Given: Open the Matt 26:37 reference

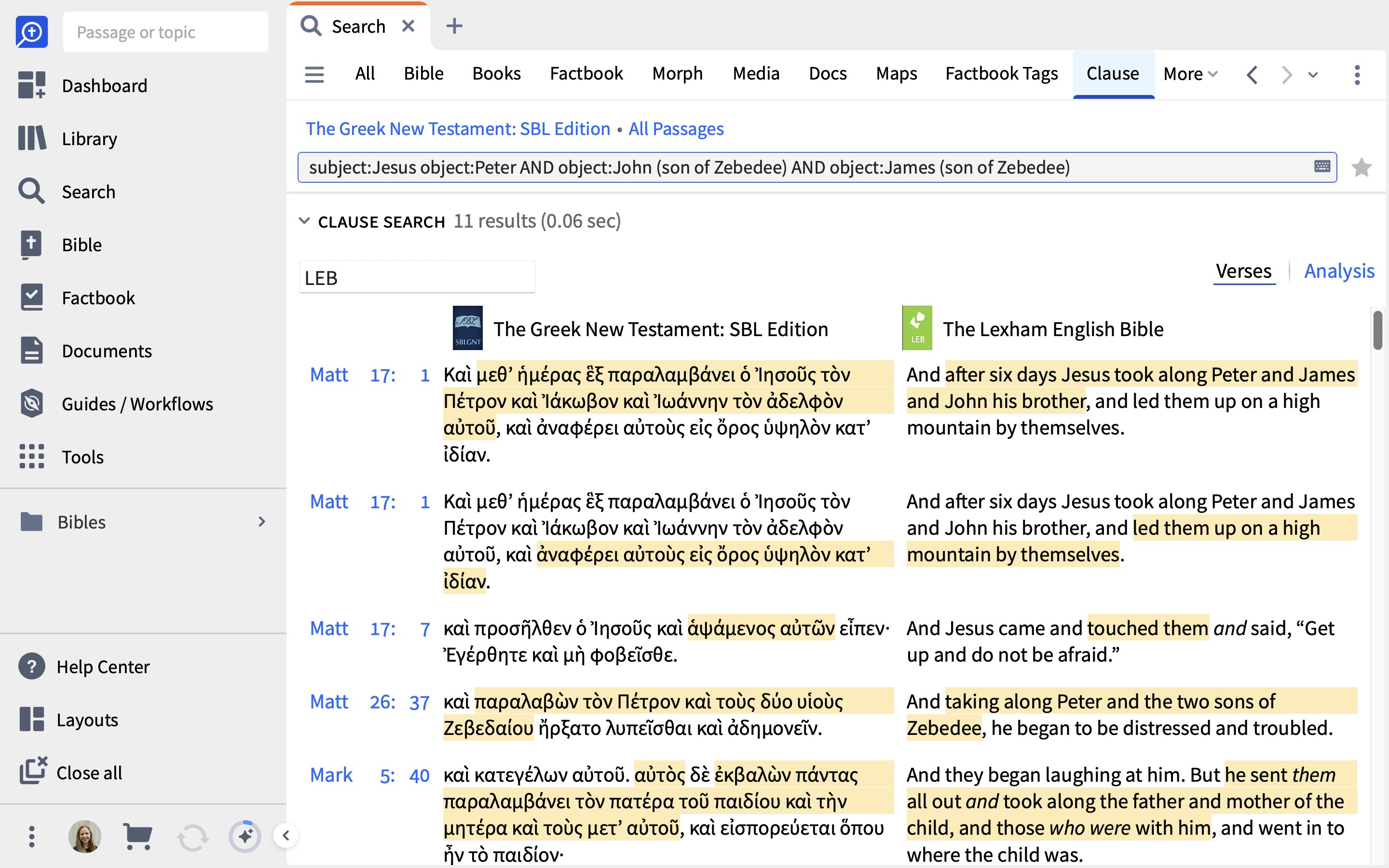Looking at the screenshot, I should click(369, 702).
